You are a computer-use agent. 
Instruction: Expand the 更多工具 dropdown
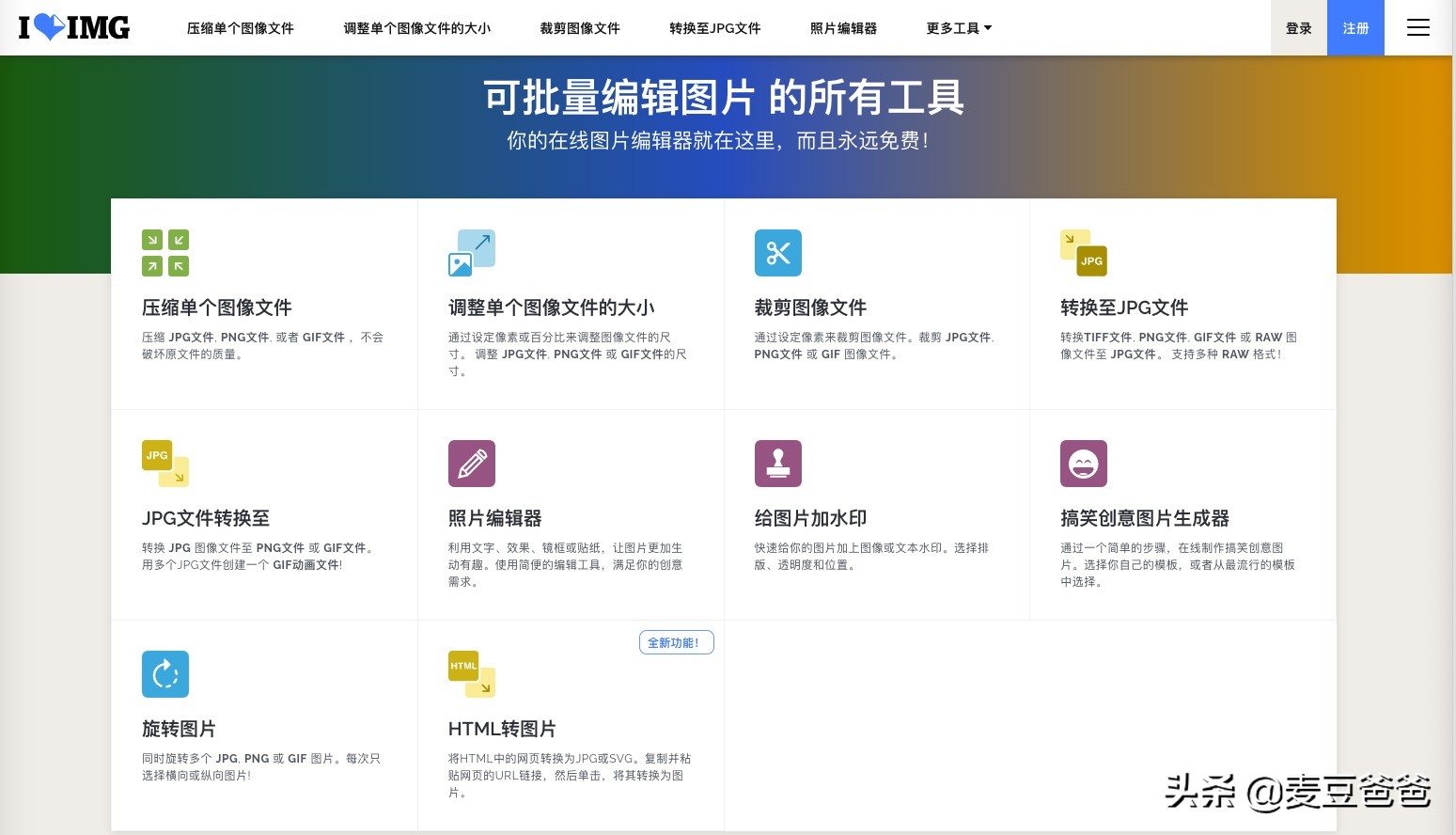[x=957, y=27]
